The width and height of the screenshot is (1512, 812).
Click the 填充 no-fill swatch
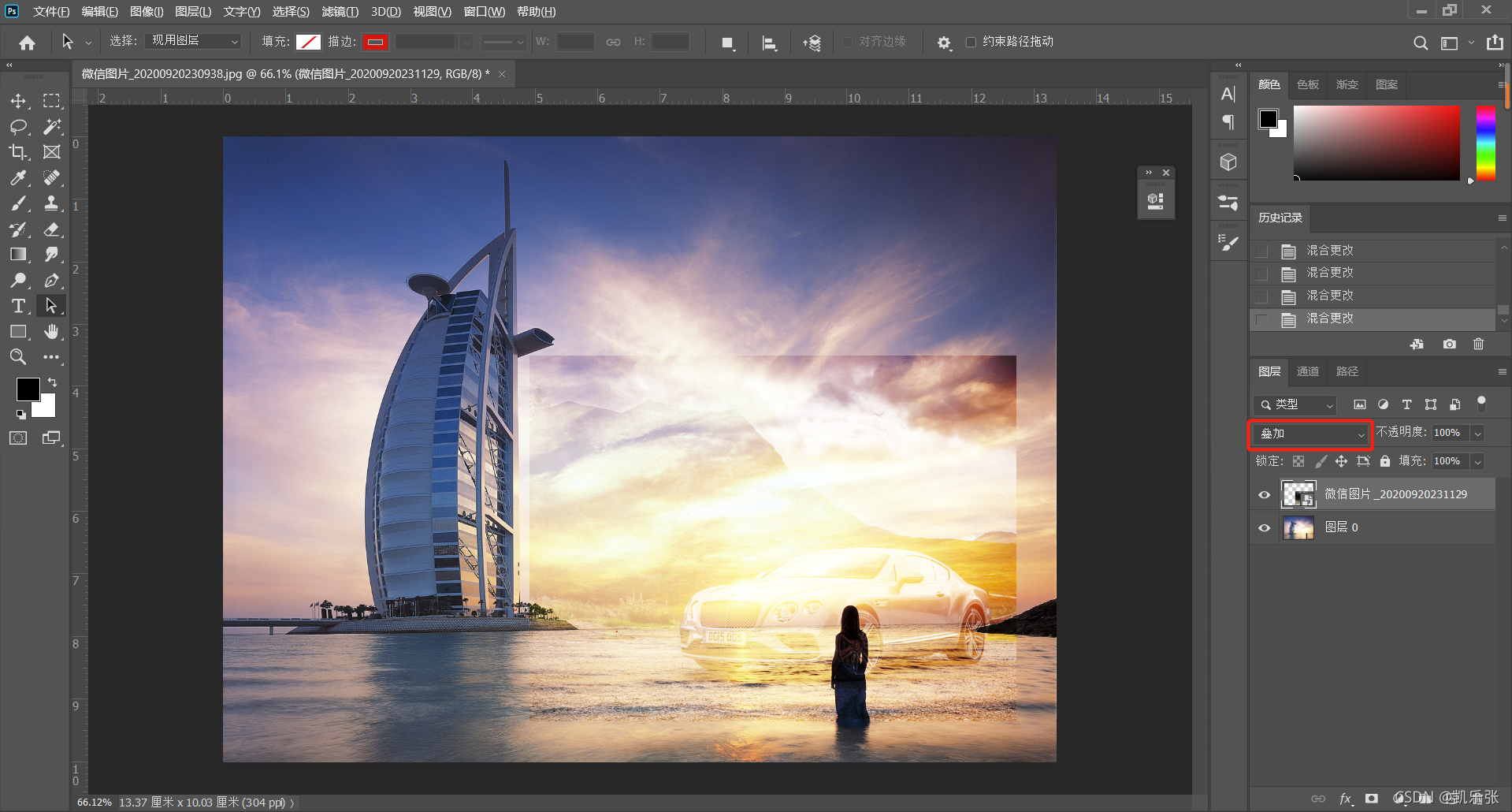pyautogui.click(x=308, y=42)
